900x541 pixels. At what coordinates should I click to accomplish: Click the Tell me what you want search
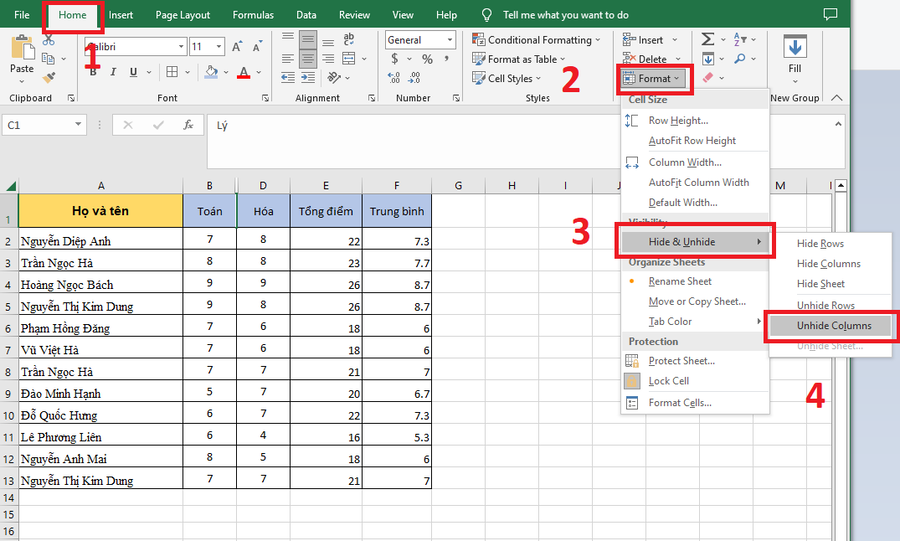(x=565, y=15)
